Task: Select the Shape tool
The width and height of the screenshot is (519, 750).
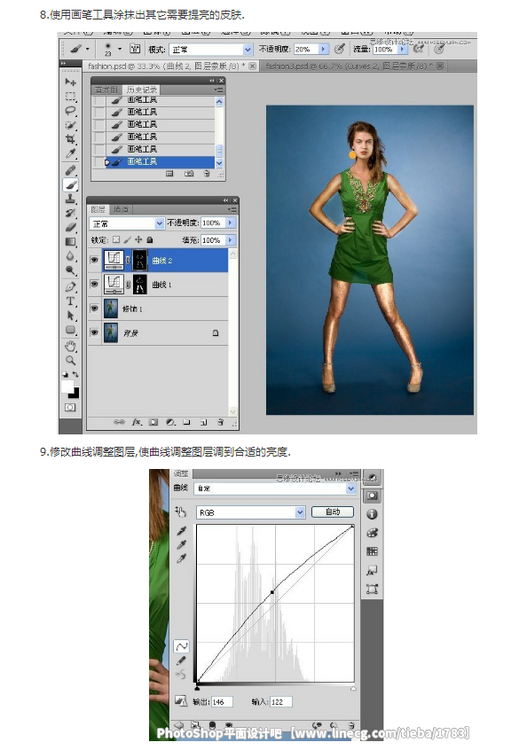Action: click(70, 331)
